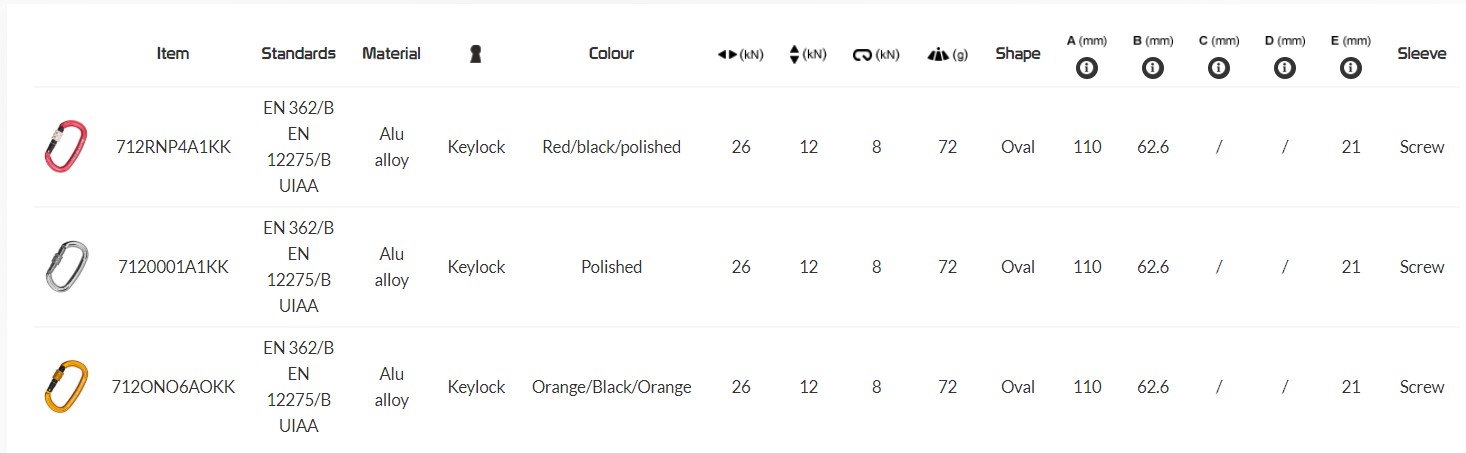Click the keylock symbol column header

click(476, 54)
